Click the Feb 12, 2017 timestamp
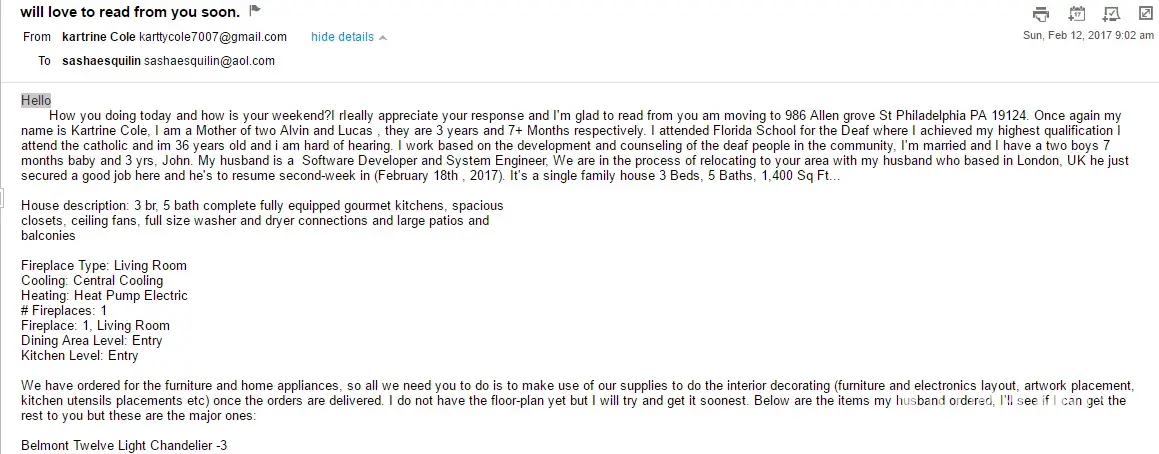The height and width of the screenshot is (454, 1159). point(1087,35)
